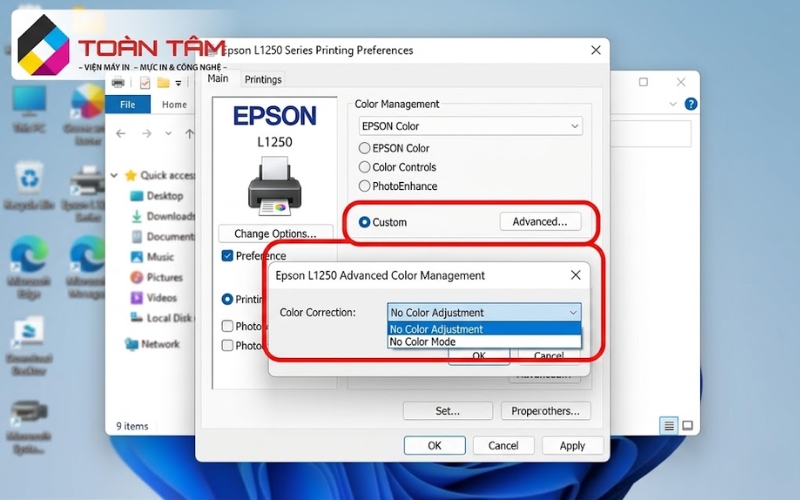This screenshot has width=800, height=500.
Task: Open the recent locations chevron in Explorer
Action: 168,134
